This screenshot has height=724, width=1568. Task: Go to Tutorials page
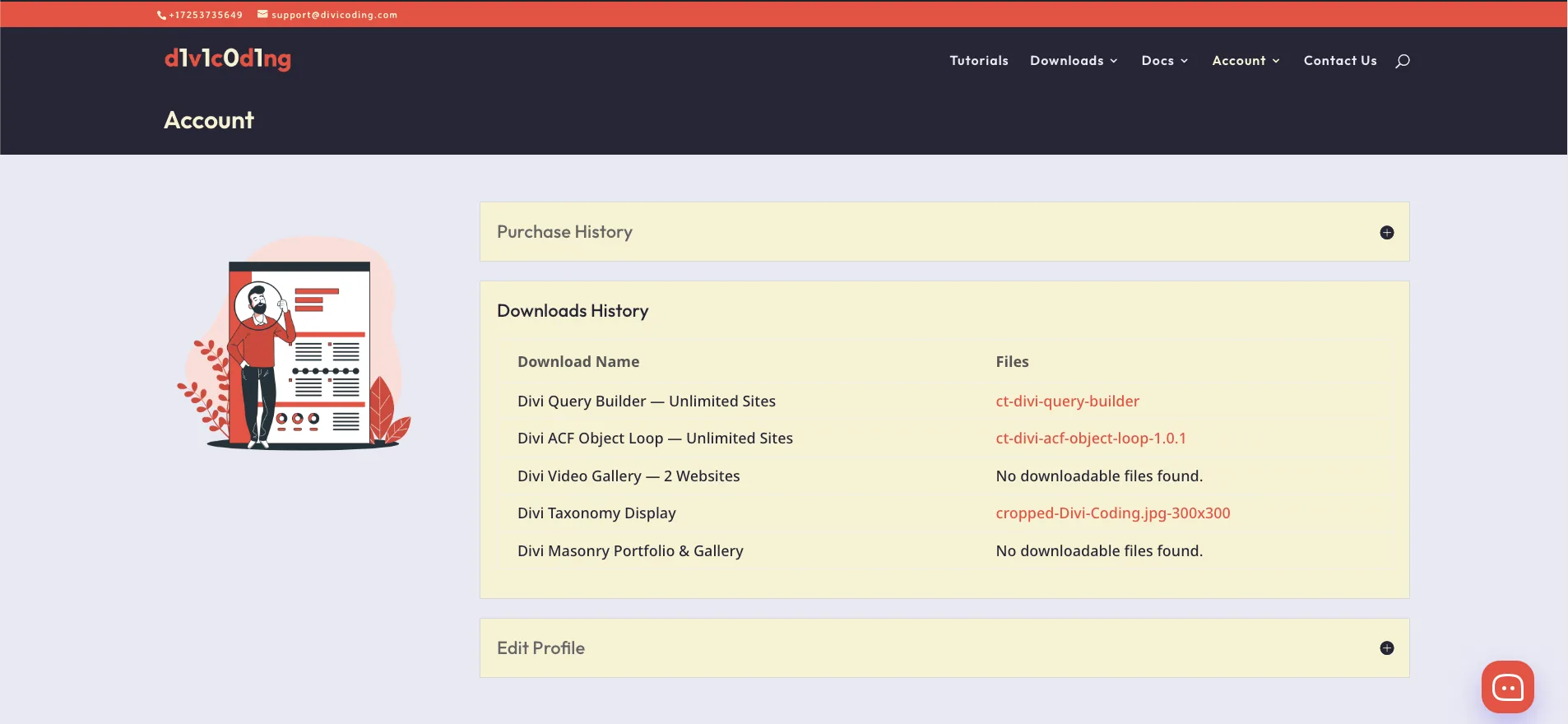(979, 61)
